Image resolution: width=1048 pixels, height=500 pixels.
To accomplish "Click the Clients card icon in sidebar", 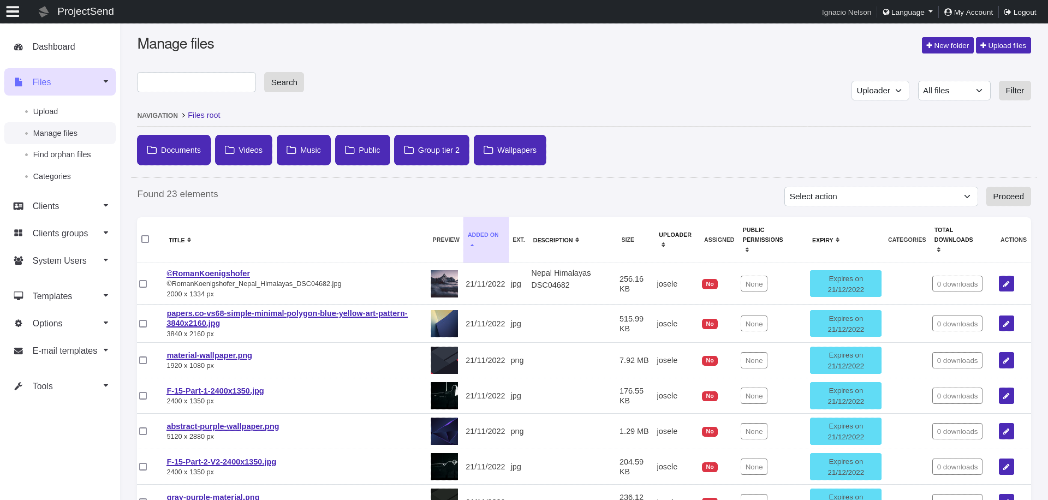I will [x=19, y=206].
